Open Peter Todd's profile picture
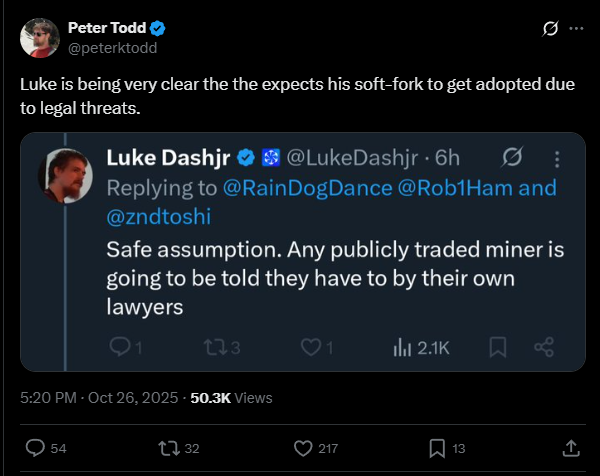 click(39, 37)
